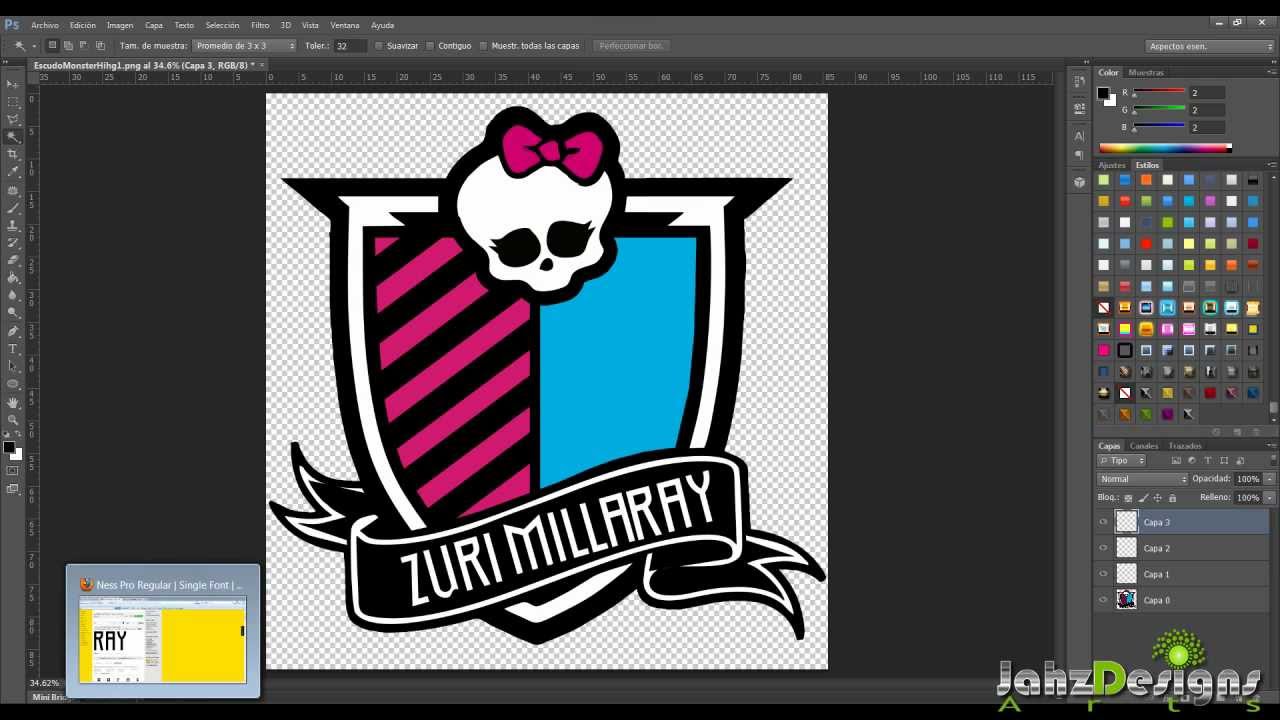Open the layer filter Tipo dropdown

click(1122, 461)
